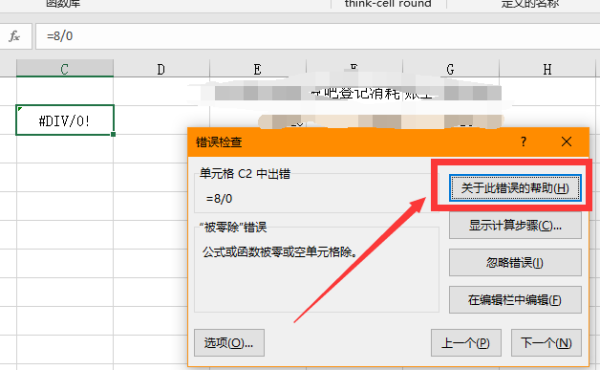
Task: Go to Previous (P) error
Action: (466, 342)
